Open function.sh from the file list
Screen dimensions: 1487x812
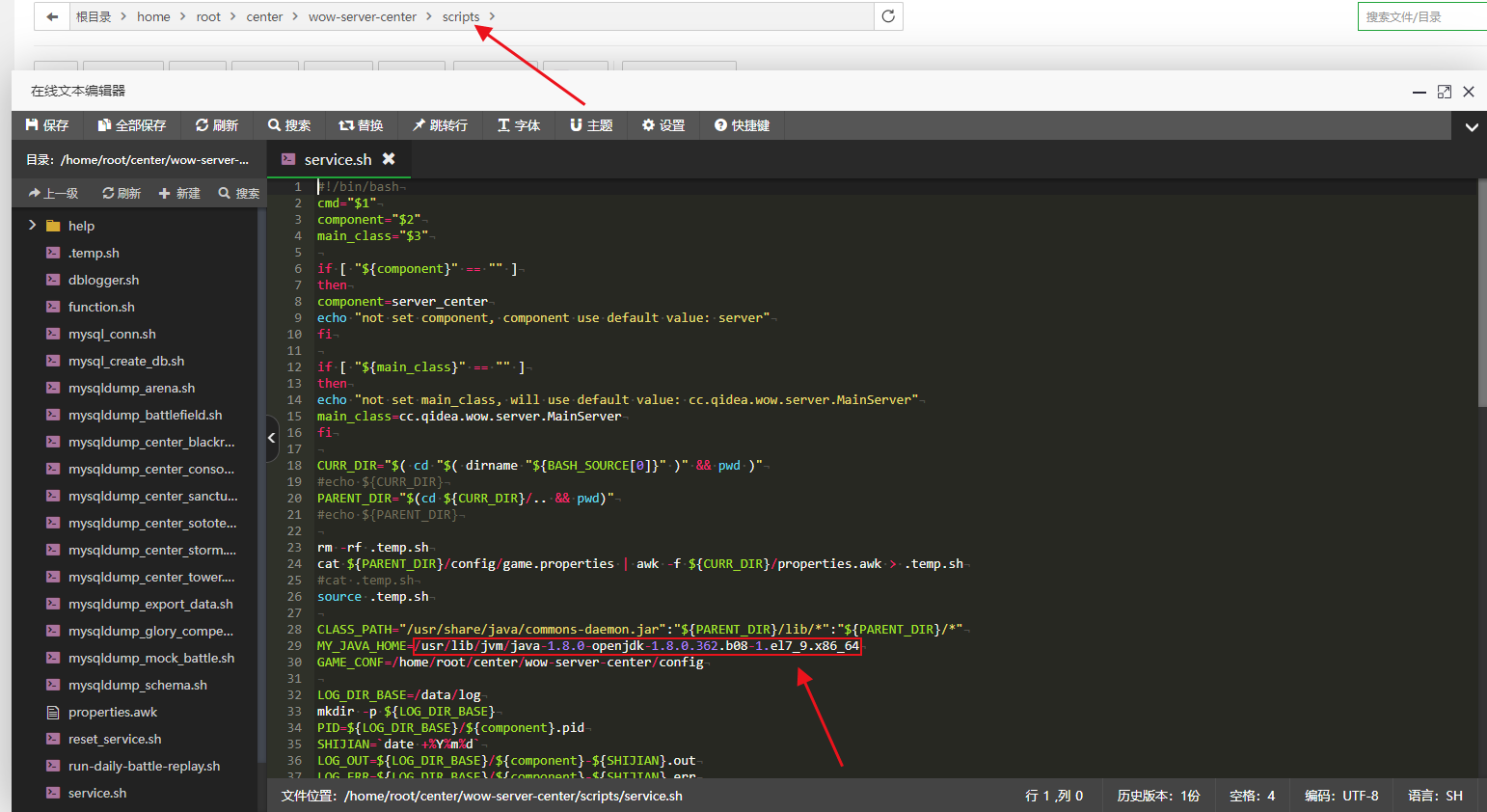101,307
